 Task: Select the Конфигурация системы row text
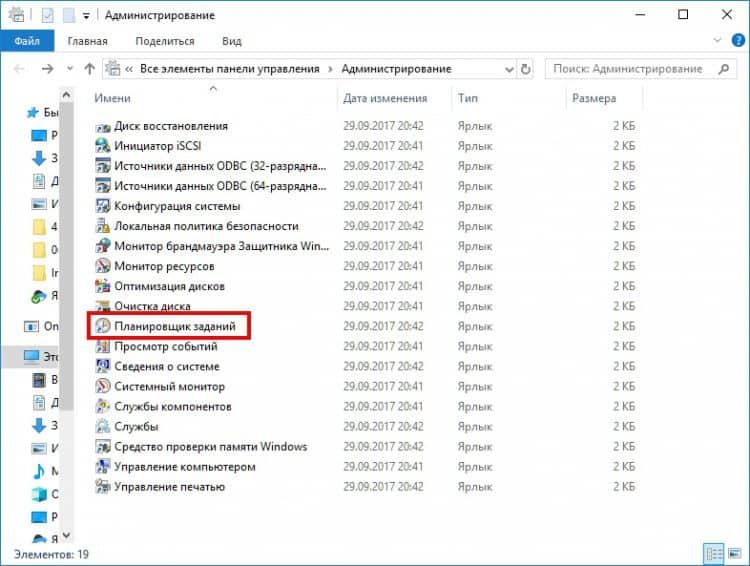[177, 206]
